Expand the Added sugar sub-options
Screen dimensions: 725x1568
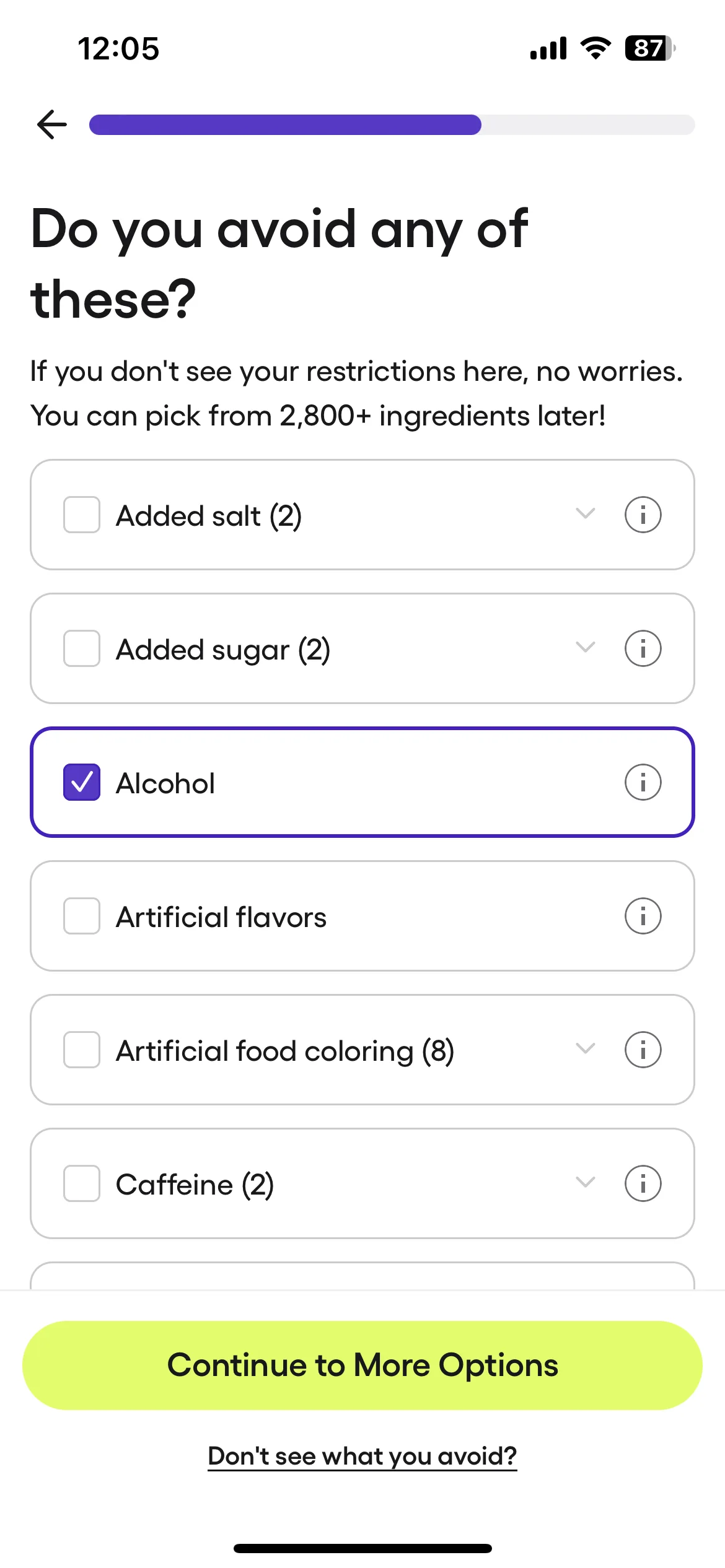585,647
